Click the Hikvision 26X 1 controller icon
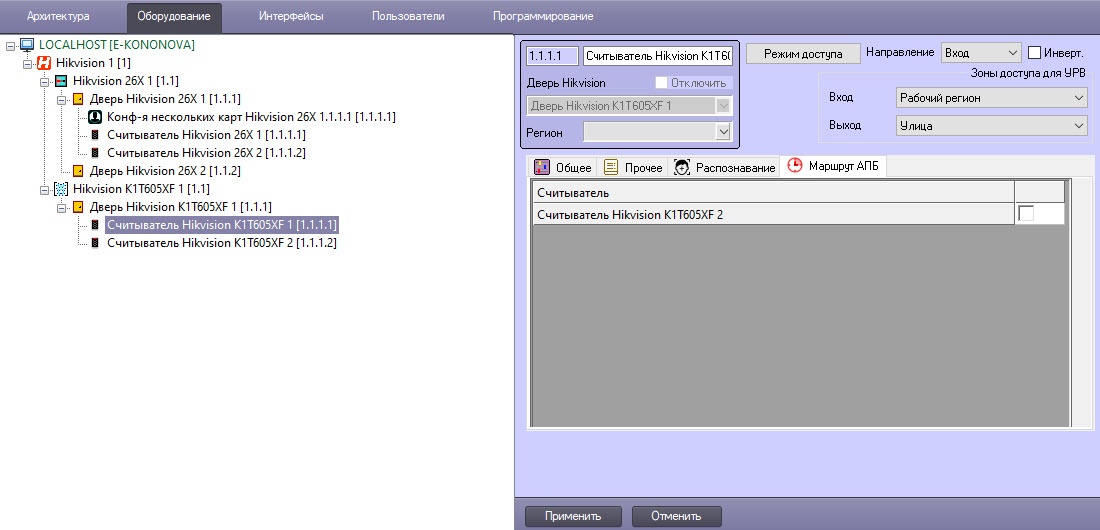 tap(61, 81)
